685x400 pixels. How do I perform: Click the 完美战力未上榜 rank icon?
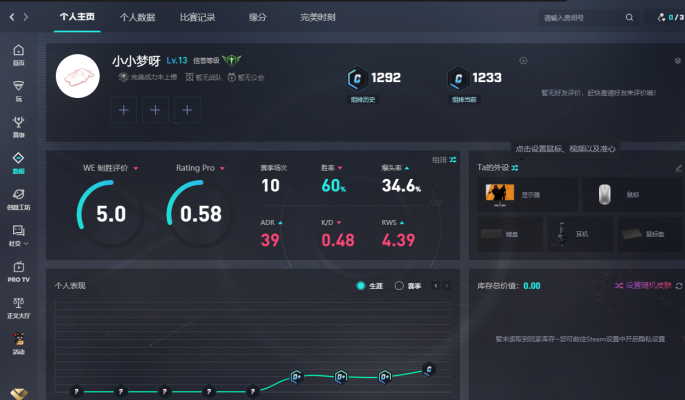(124, 77)
